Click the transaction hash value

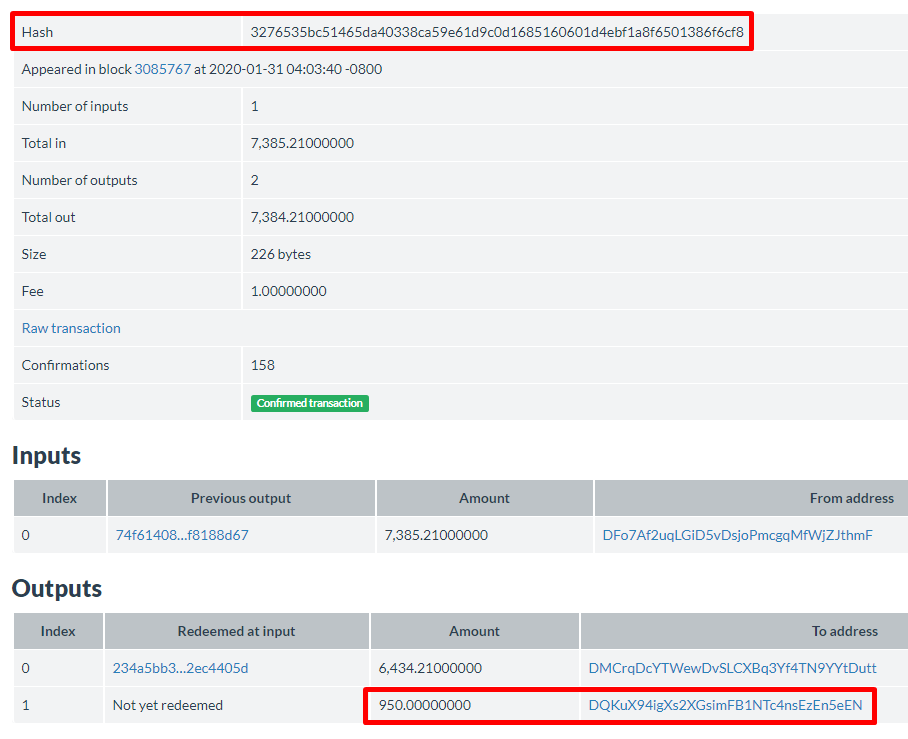(497, 32)
